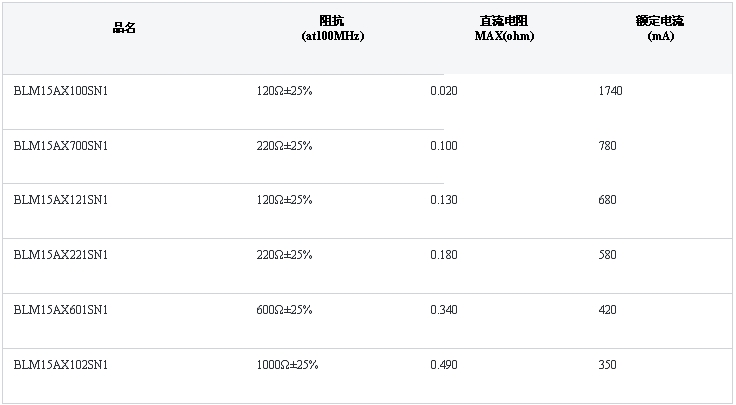Choose the BLM15AX221SN1 part name
The image size is (736, 405).
pos(61,255)
